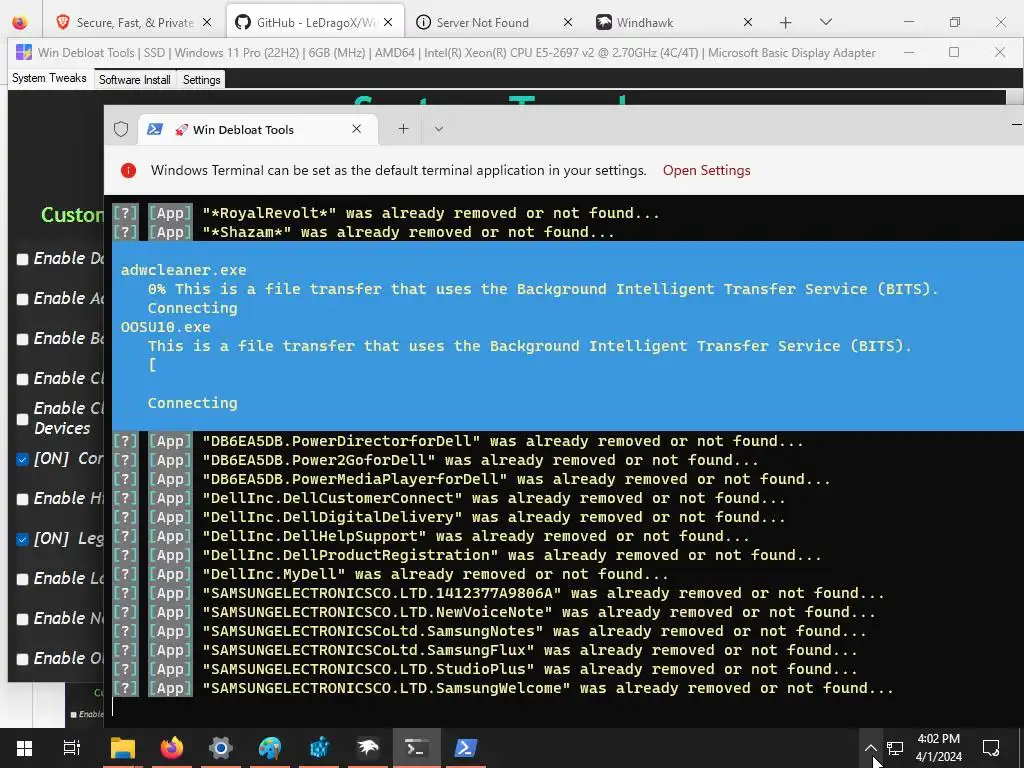Switch to GitHub - LeDragoX browser tab
The width and height of the screenshot is (1024, 768).
click(315, 22)
